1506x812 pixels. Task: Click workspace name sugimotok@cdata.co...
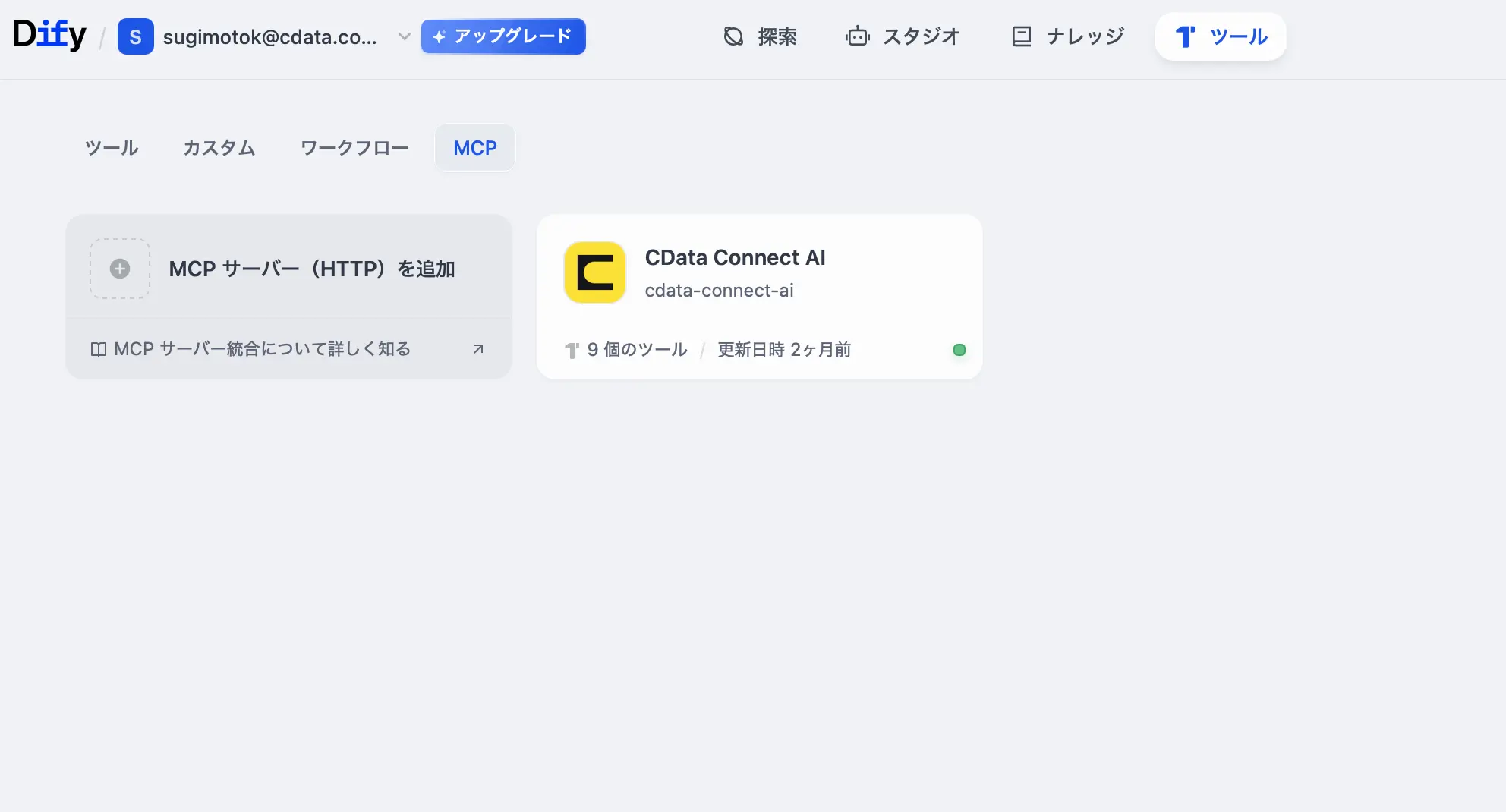270,36
